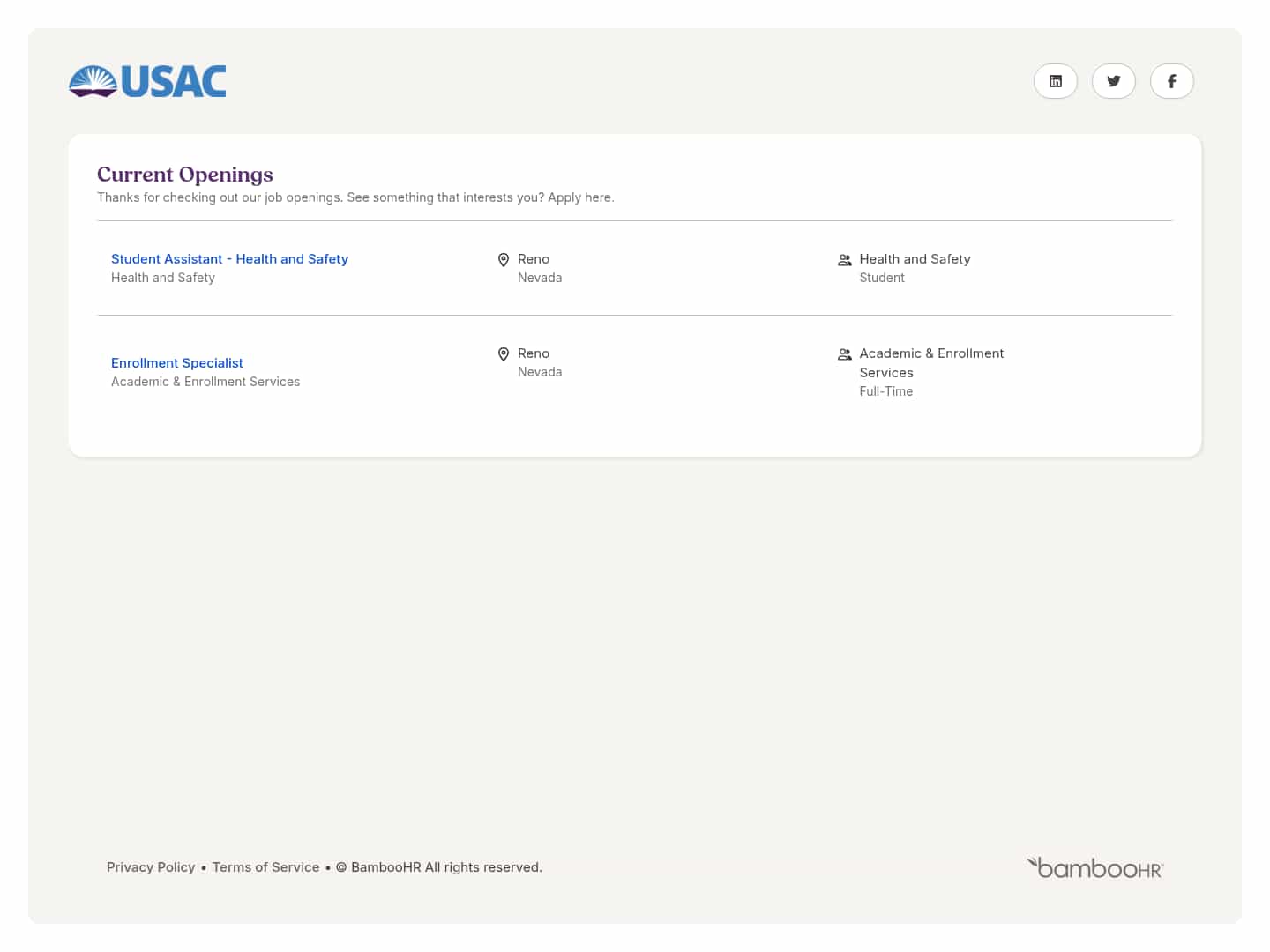Open the Terms of Service link

point(265,867)
